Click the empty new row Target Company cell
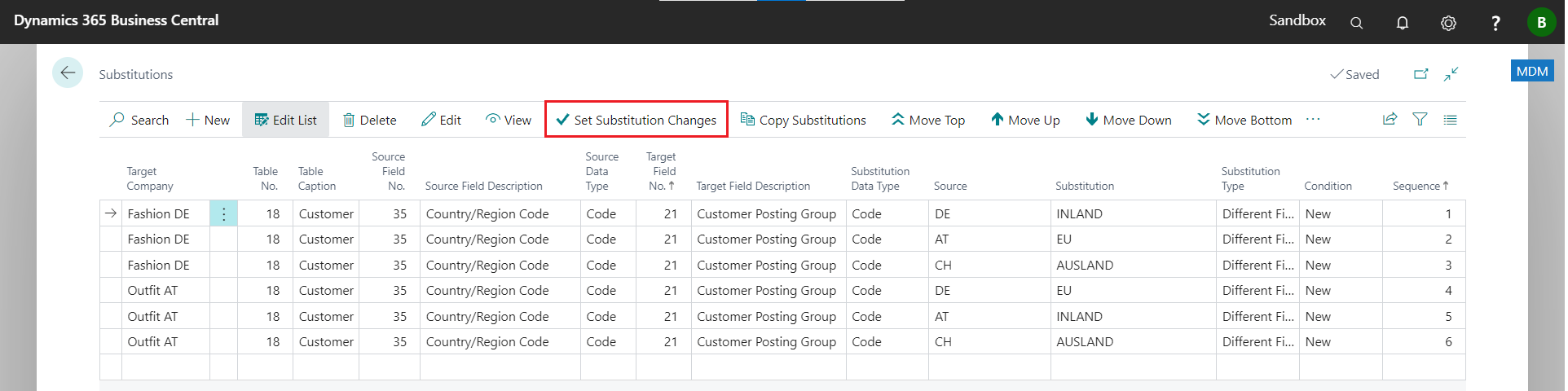This screenshot has height=391, width=1568. coord(165,367)
